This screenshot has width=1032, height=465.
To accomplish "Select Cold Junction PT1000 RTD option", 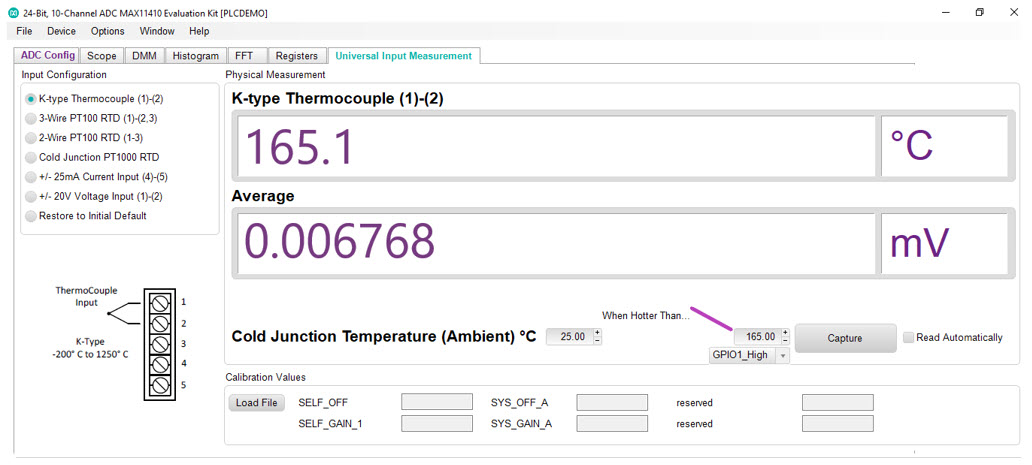I will coord(92,157).
